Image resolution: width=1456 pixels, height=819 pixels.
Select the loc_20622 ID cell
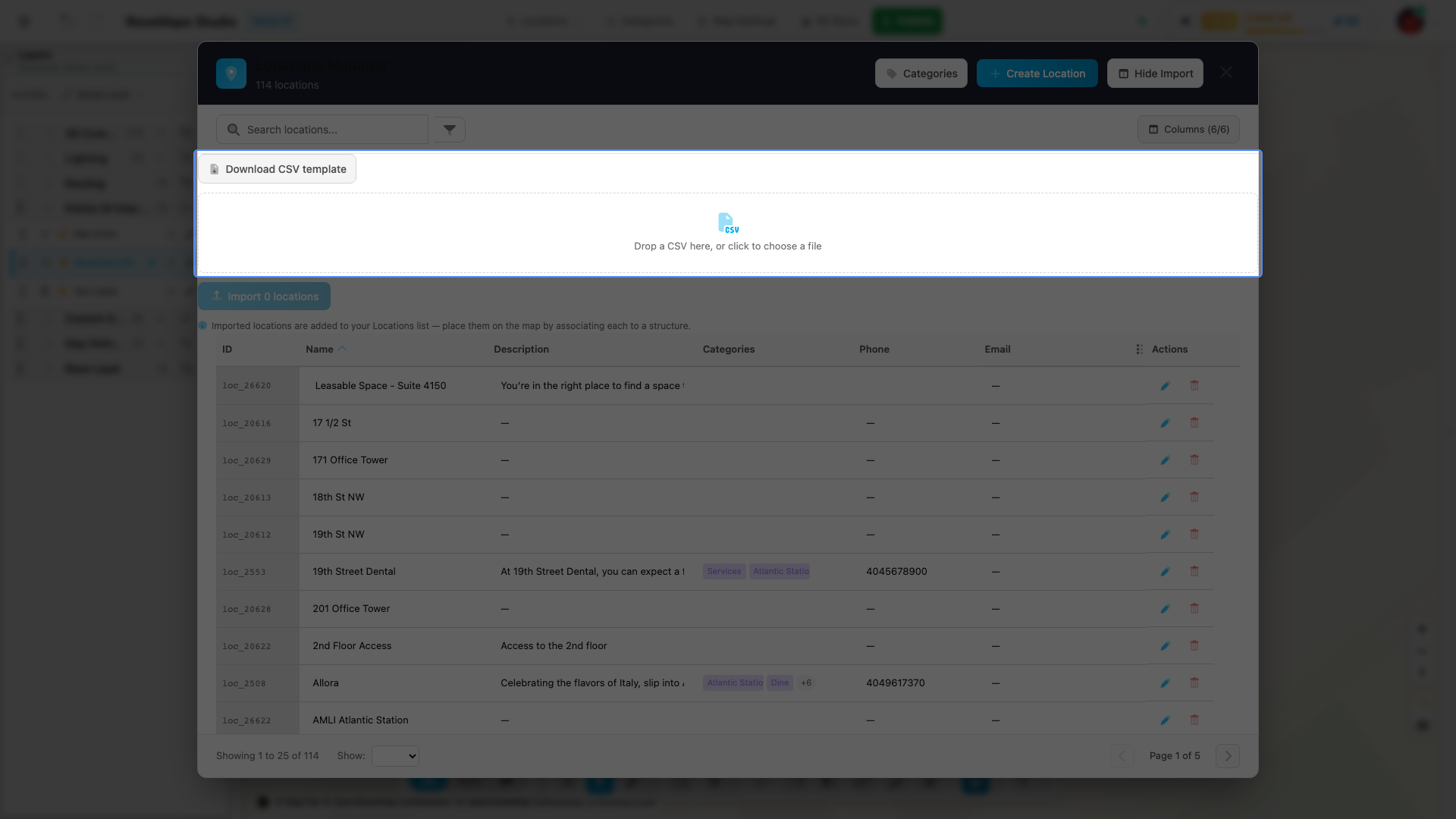(257, 646)
